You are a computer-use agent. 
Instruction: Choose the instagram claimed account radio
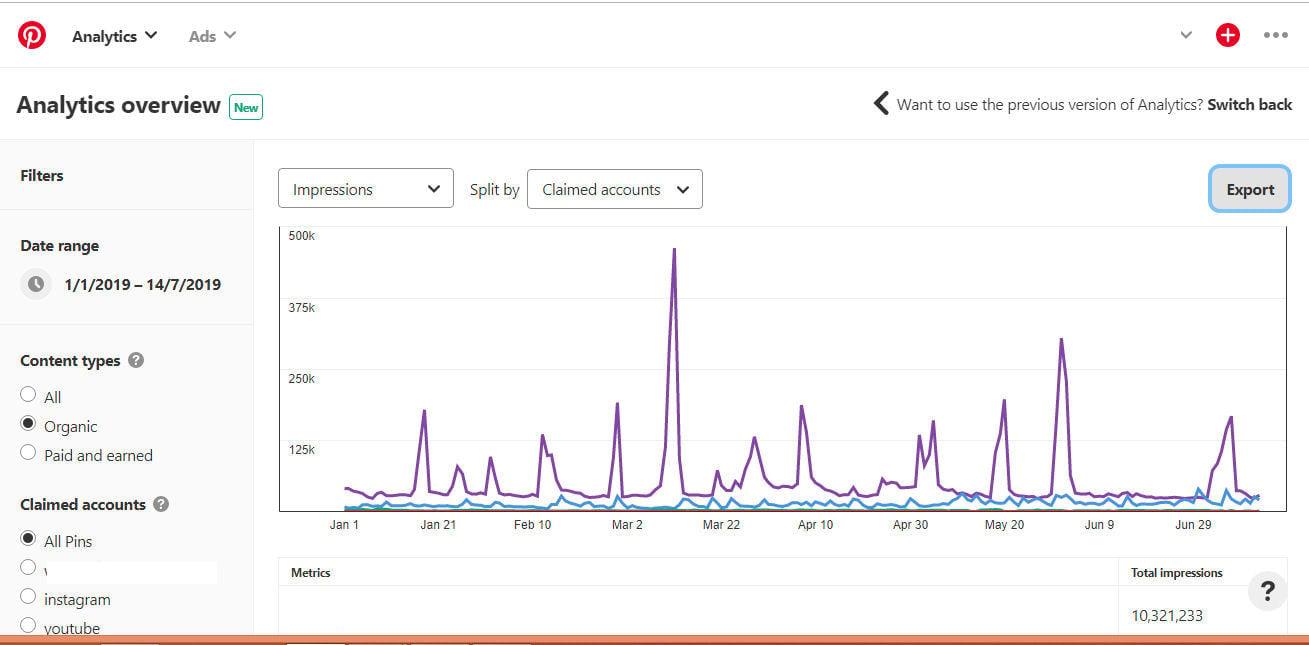pos(28,597)
